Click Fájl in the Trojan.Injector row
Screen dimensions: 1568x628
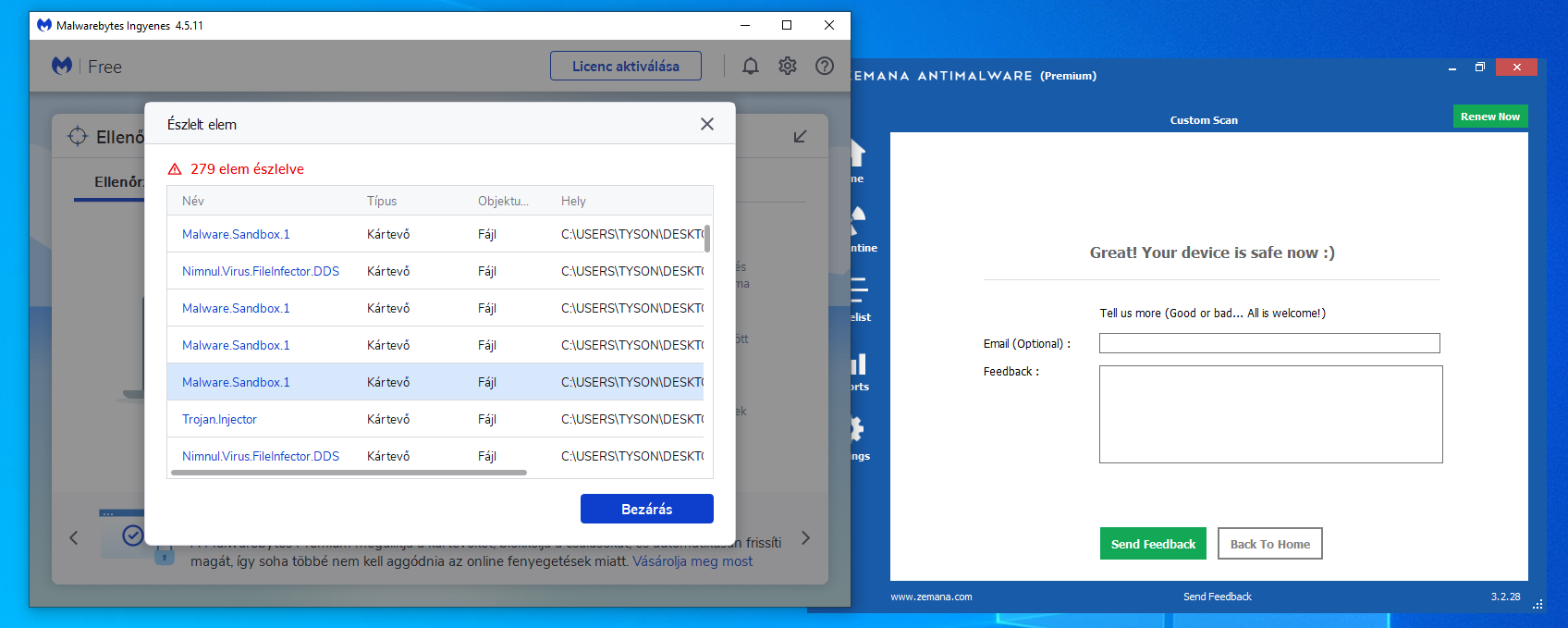[x=487, y=419]
